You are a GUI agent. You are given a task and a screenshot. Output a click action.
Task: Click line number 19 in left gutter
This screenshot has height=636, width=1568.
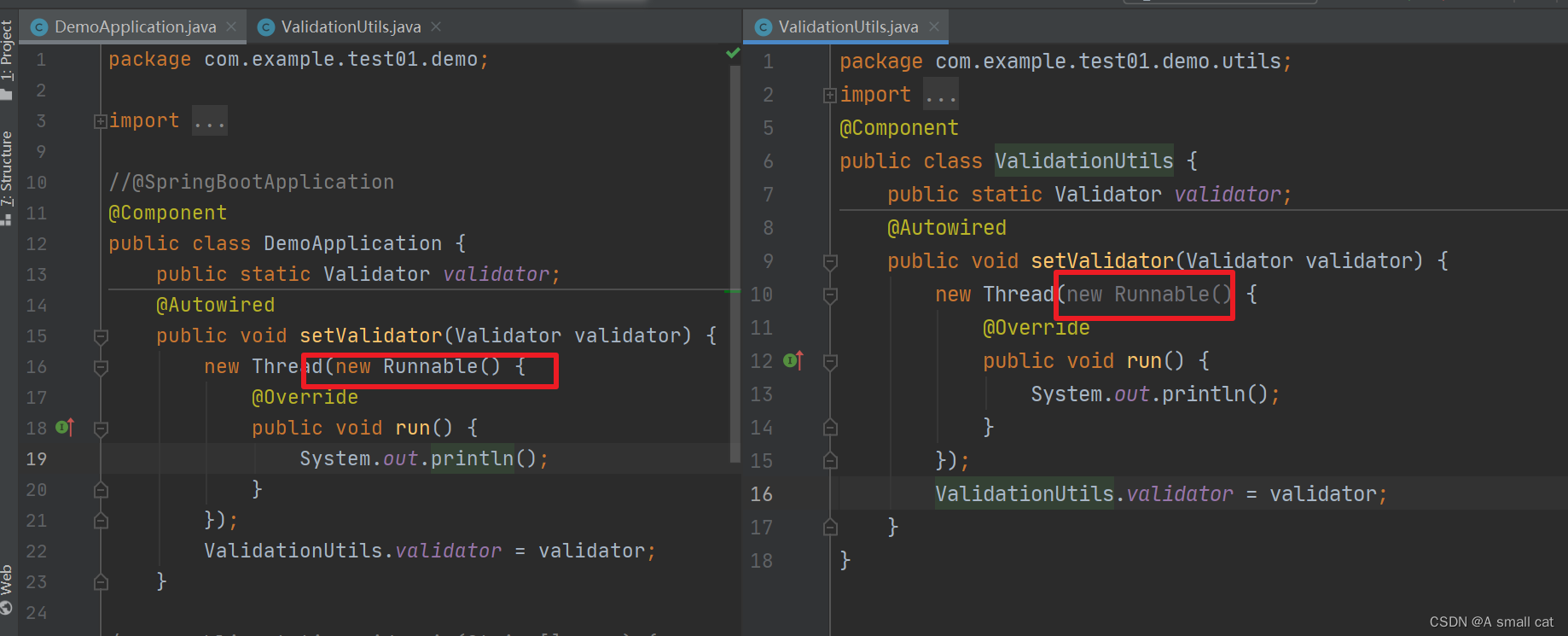click(37, 459)
